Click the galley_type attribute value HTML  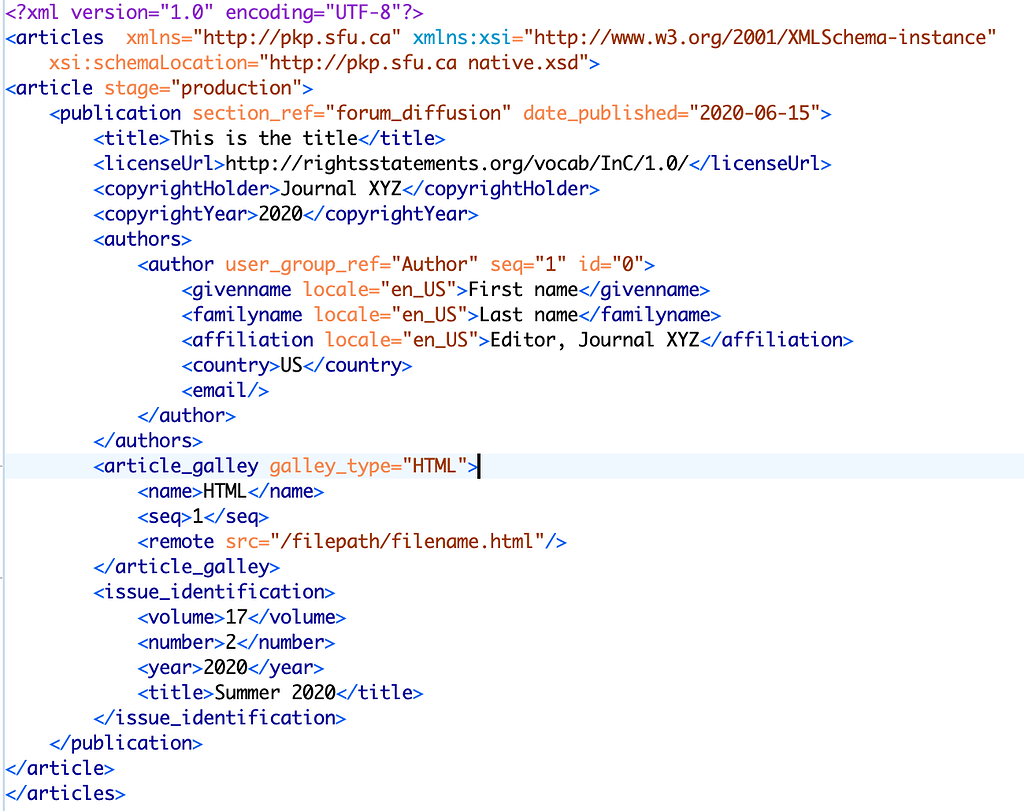(434, 466)
